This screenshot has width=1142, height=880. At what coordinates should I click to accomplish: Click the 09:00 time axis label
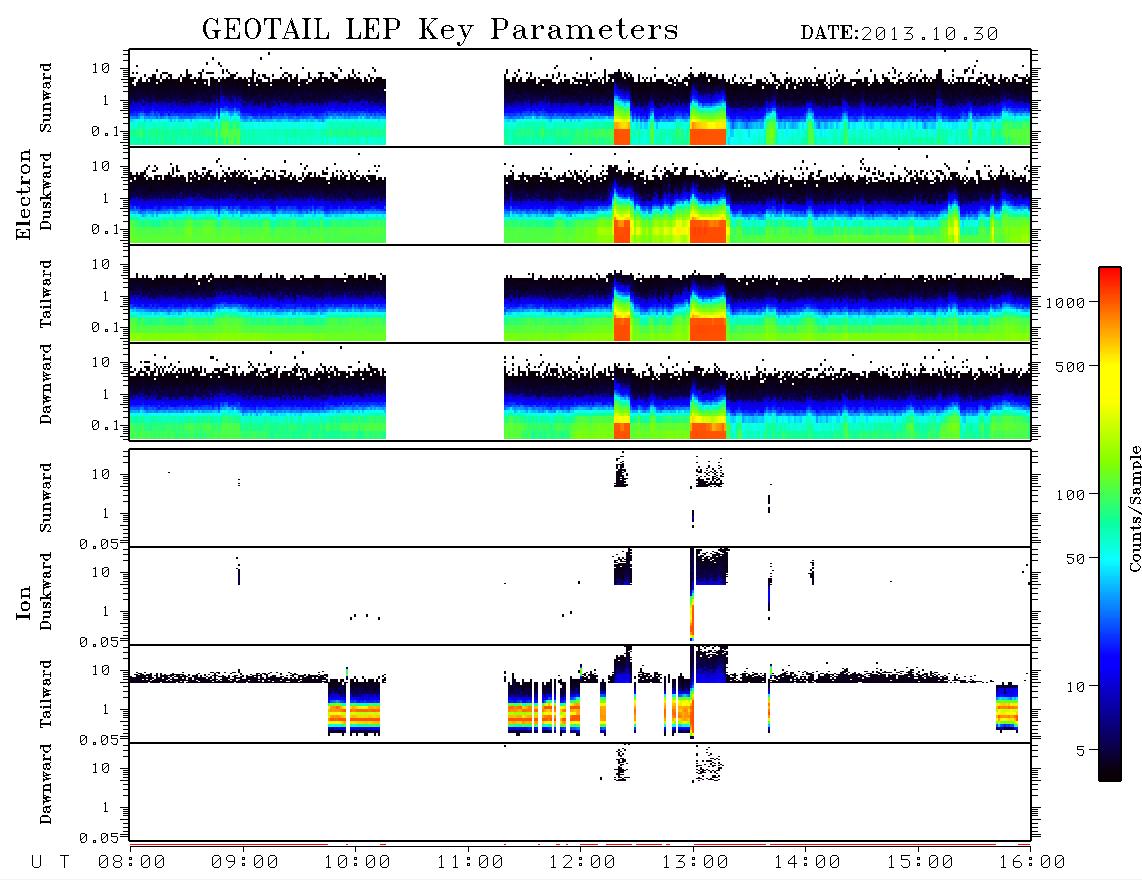[245, 862]
